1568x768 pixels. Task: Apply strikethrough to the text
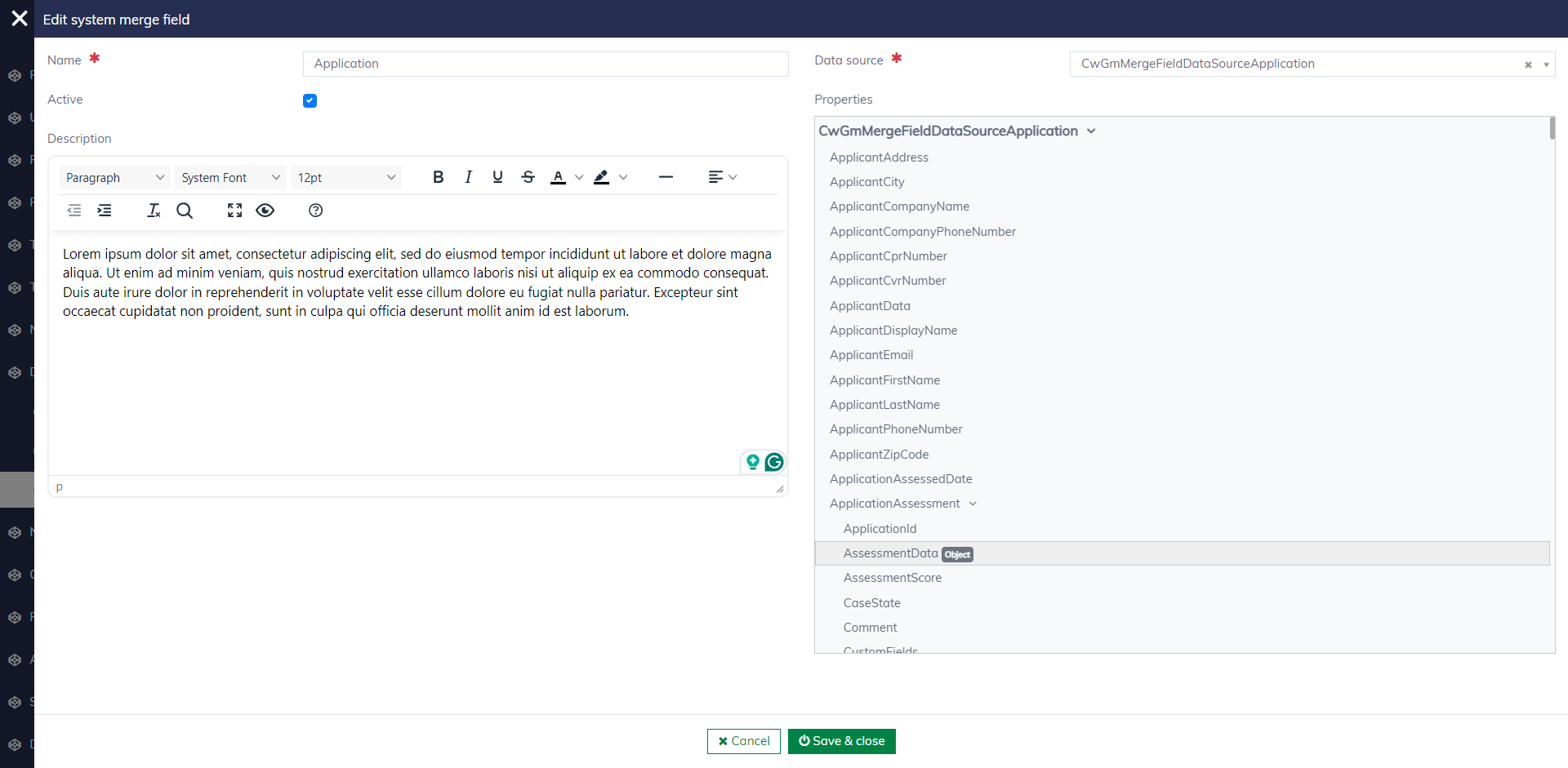528,177
